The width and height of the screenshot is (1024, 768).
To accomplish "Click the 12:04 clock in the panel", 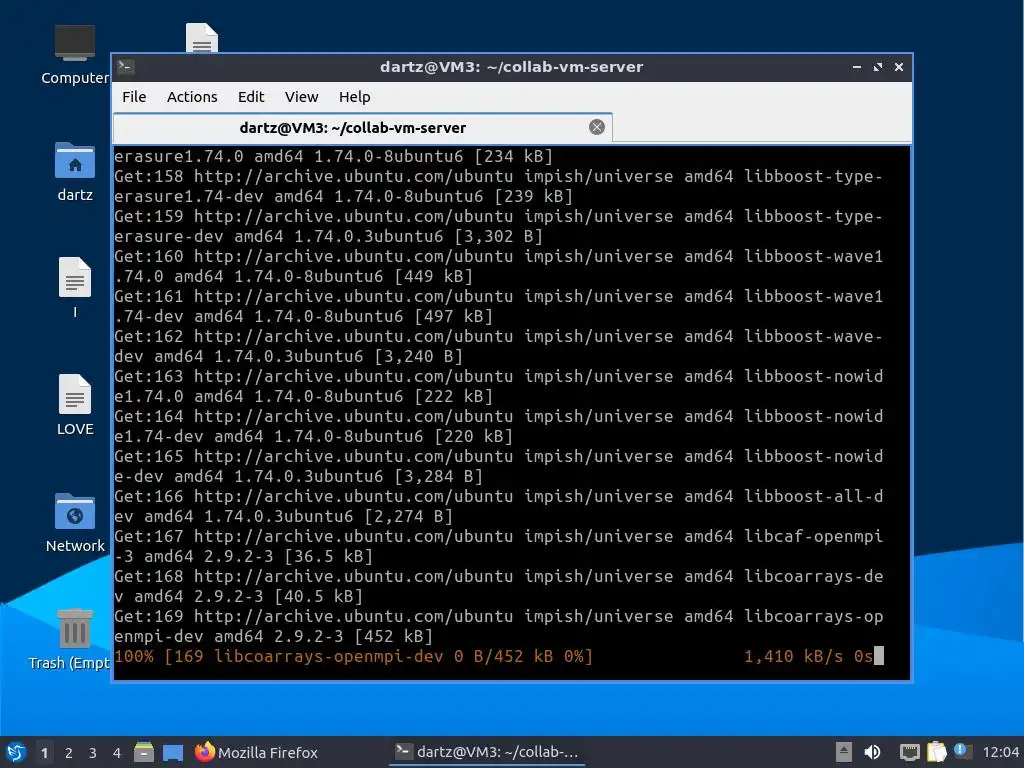I will [1000, 752].
